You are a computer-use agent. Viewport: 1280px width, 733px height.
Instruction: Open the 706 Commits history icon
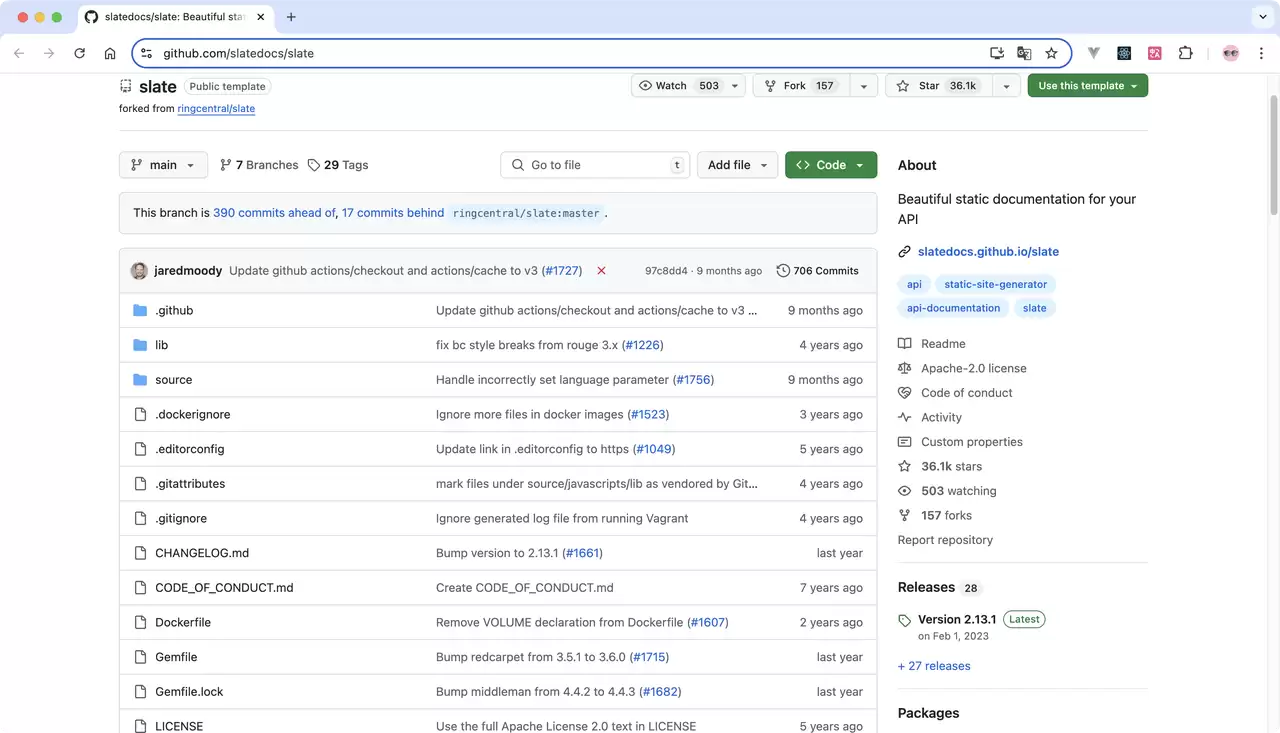[x=783, y=271]
